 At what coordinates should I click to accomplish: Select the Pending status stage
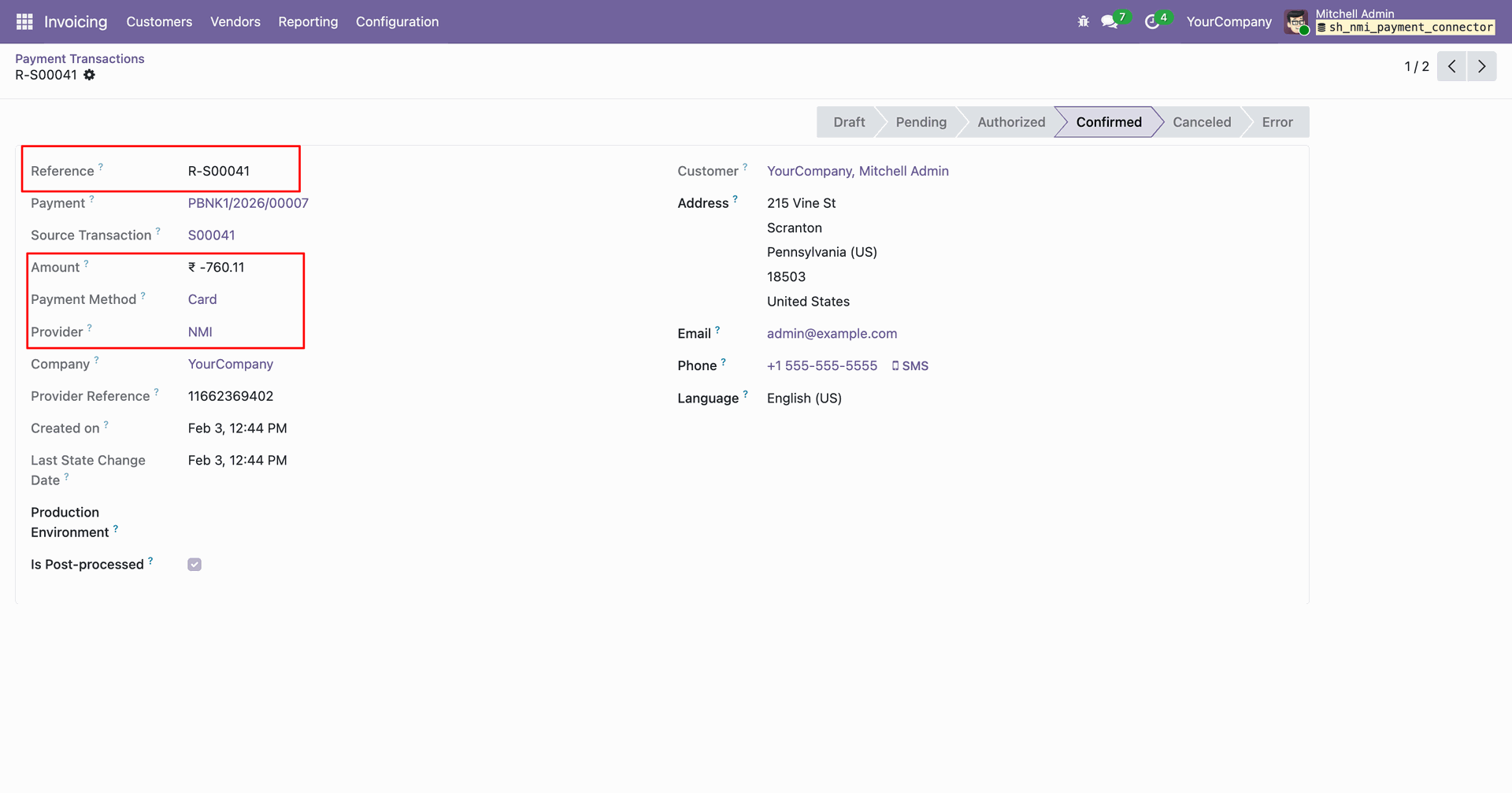pos(921,122)
